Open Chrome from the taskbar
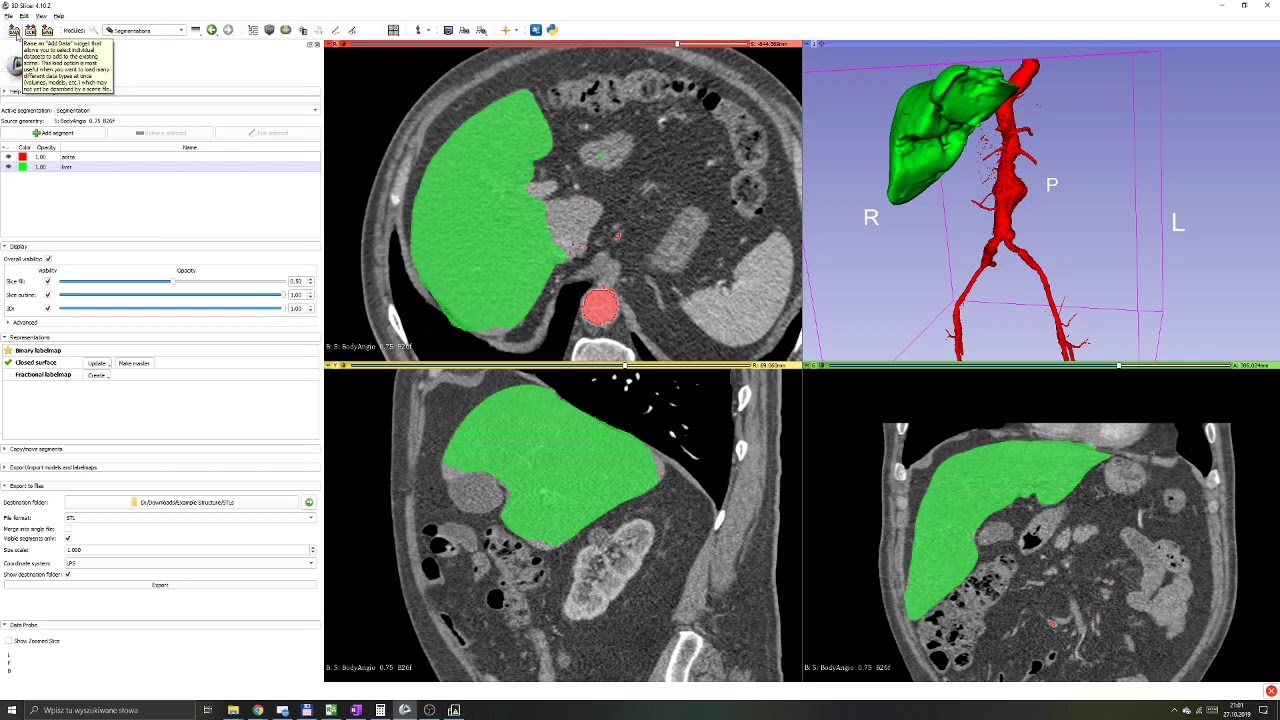Image resolution: width=1280 pixels, height=720 pixels. click(258, 710)
